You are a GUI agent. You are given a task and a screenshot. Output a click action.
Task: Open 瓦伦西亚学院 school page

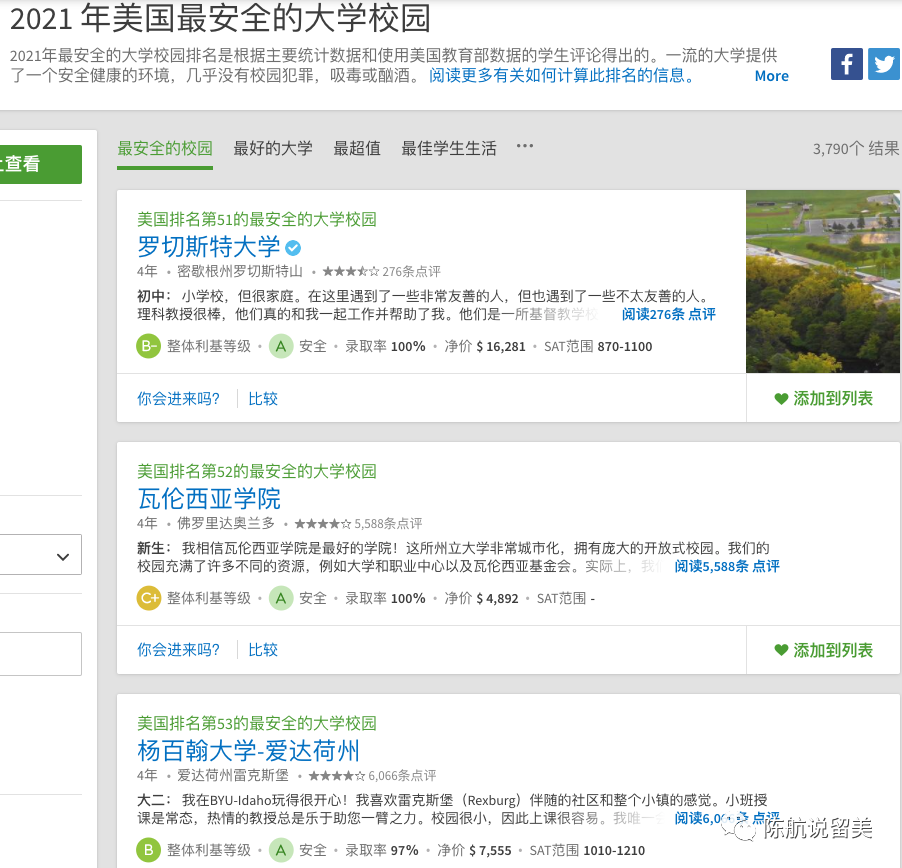click(x=208, y=499)
